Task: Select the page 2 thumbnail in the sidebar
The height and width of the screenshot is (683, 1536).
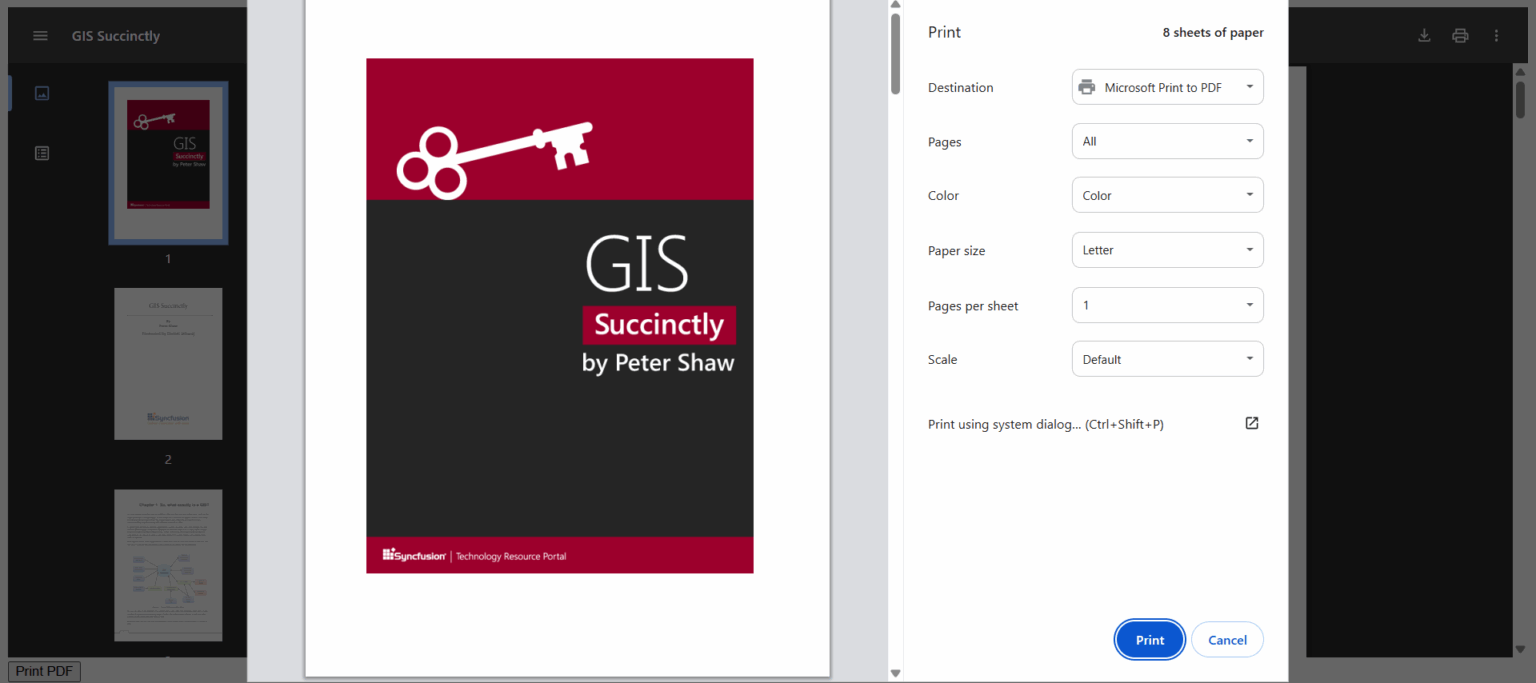Action: (x=168, y=363)
